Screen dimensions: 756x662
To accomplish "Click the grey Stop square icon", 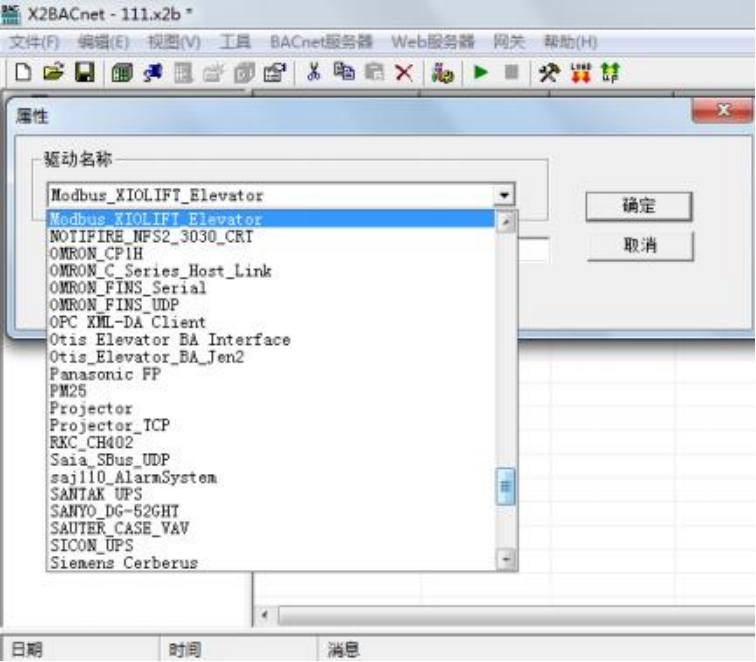I will 511,73.
